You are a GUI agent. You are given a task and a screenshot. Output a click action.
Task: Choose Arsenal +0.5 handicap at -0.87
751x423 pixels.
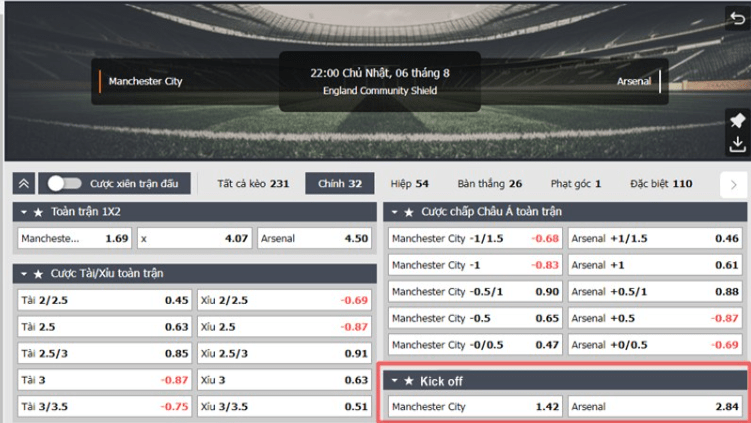tap(655, 318)
